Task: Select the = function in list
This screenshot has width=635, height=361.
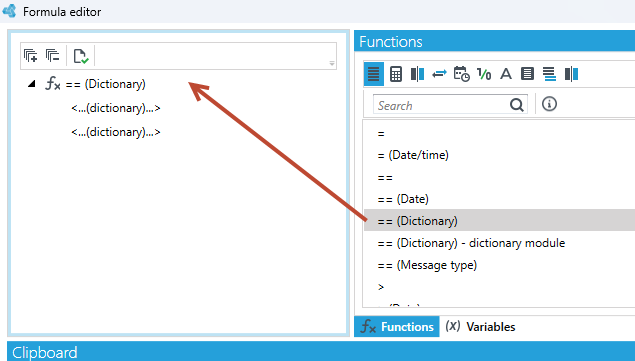Action: [381, 134]
